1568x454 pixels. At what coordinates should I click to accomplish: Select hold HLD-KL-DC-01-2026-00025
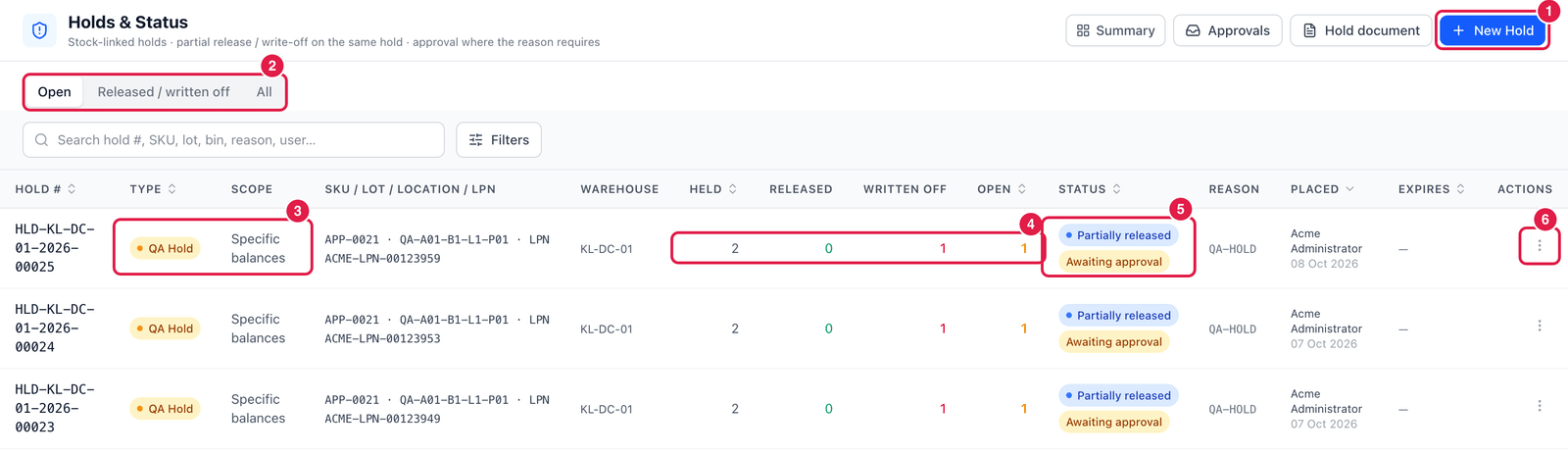coord(55,248)
